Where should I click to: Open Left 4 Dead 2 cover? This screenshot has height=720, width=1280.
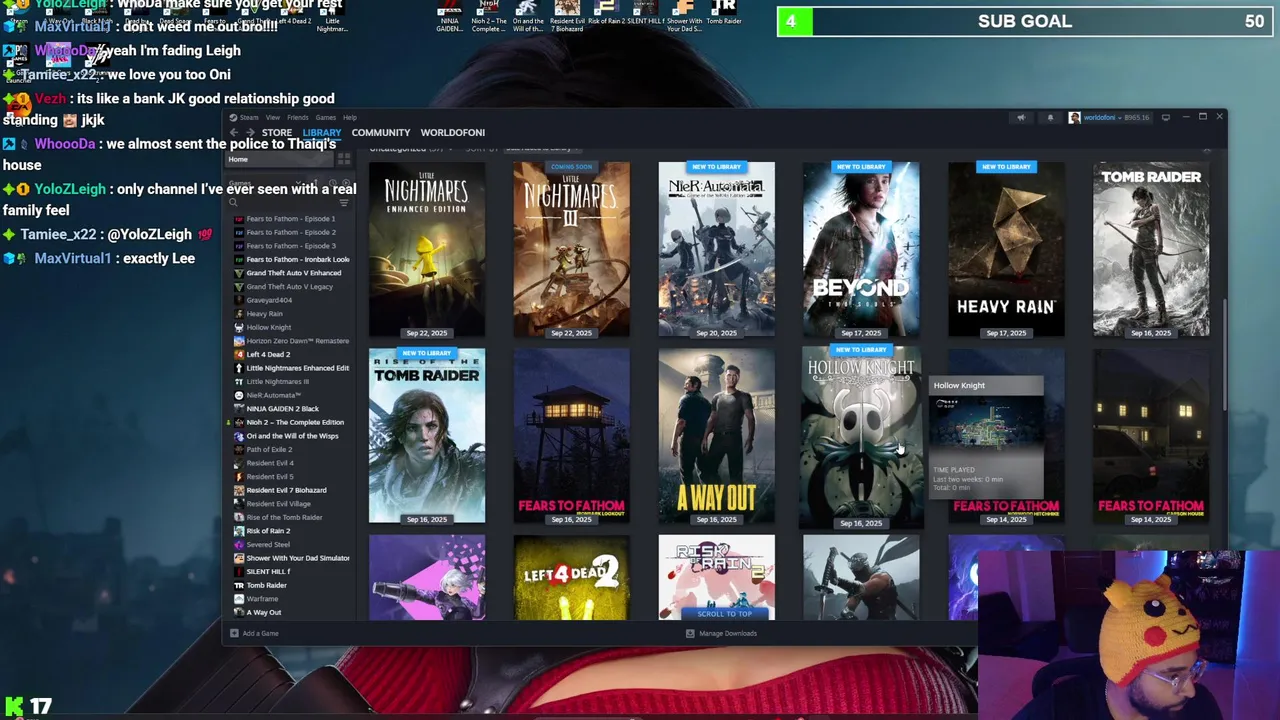(x=572, y=577)
